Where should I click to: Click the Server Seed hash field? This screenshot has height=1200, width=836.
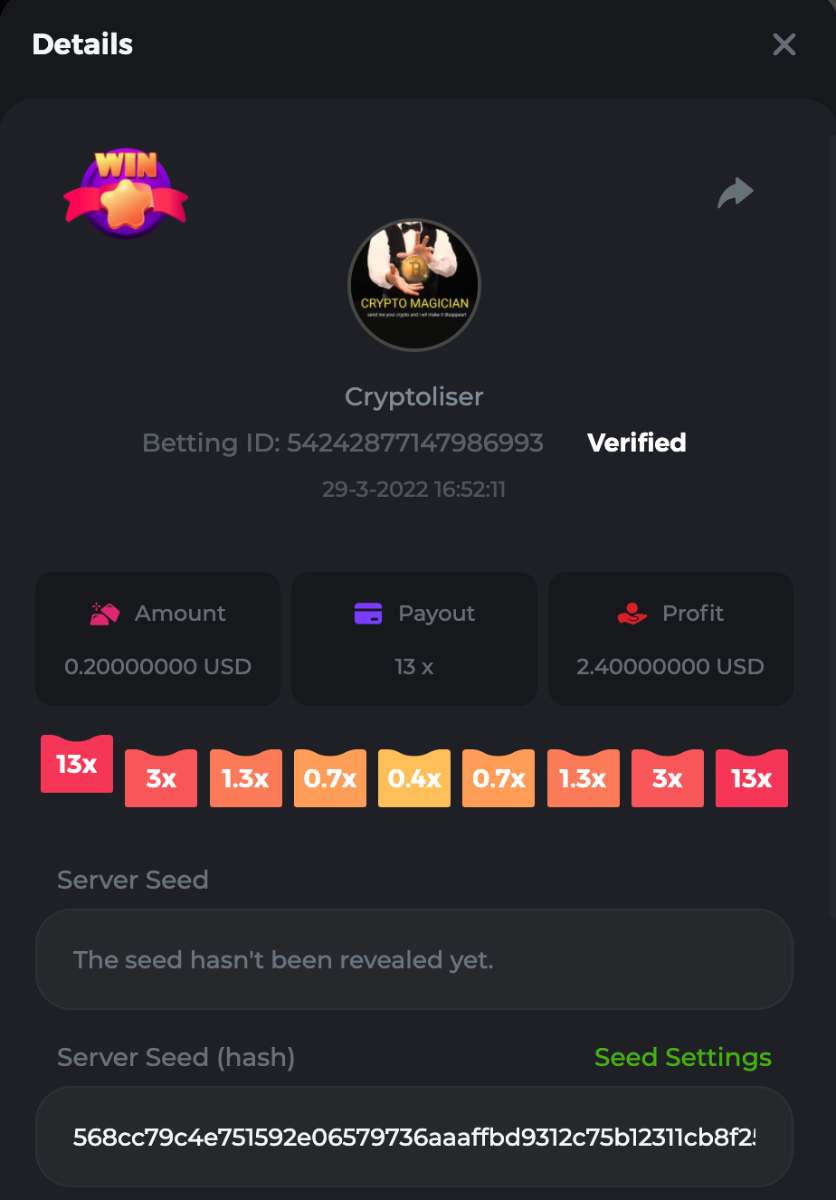point(414,1137)
